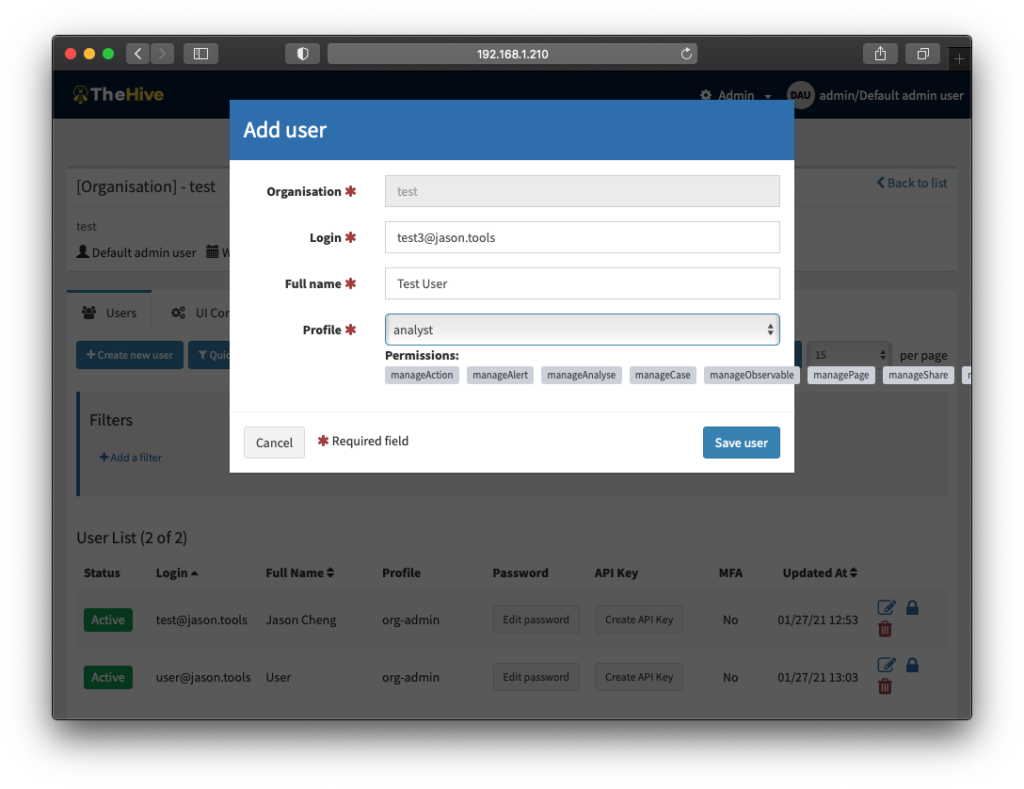Sort the user list by Updated At
The image size is (1024, 789).
[820, 573]
